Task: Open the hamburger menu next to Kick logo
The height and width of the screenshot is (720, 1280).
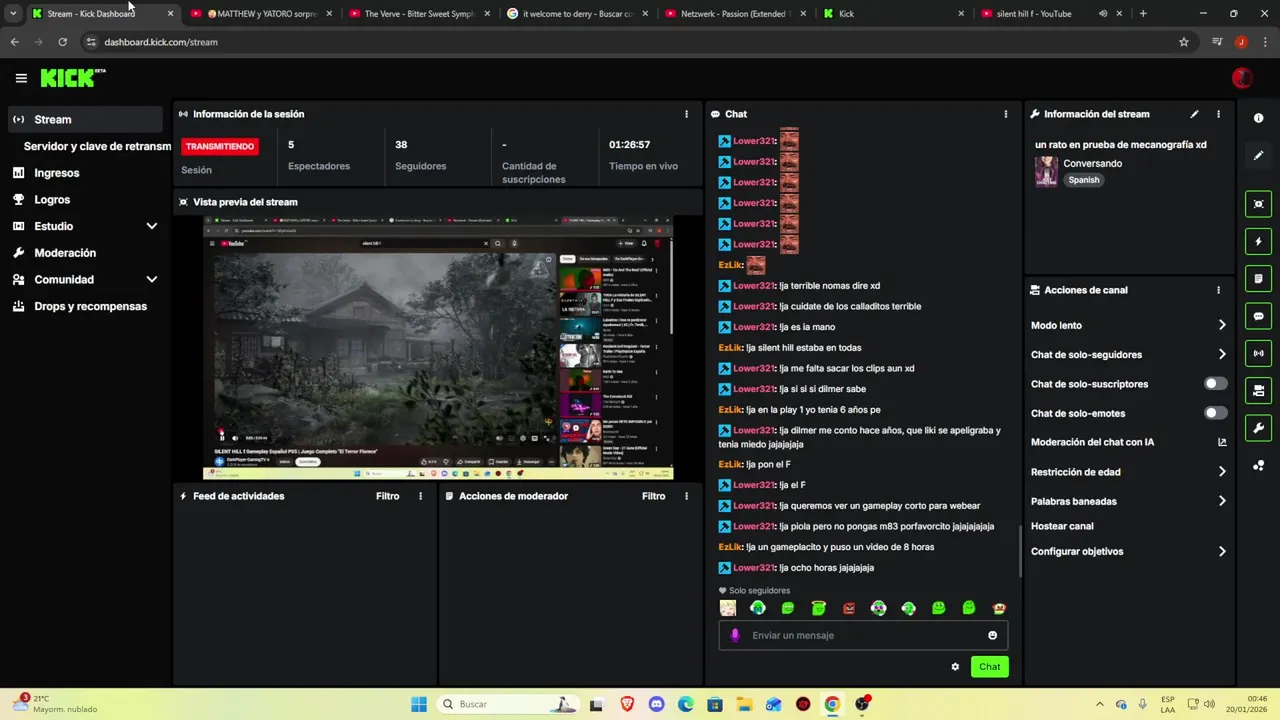Action: pos(21,78)
